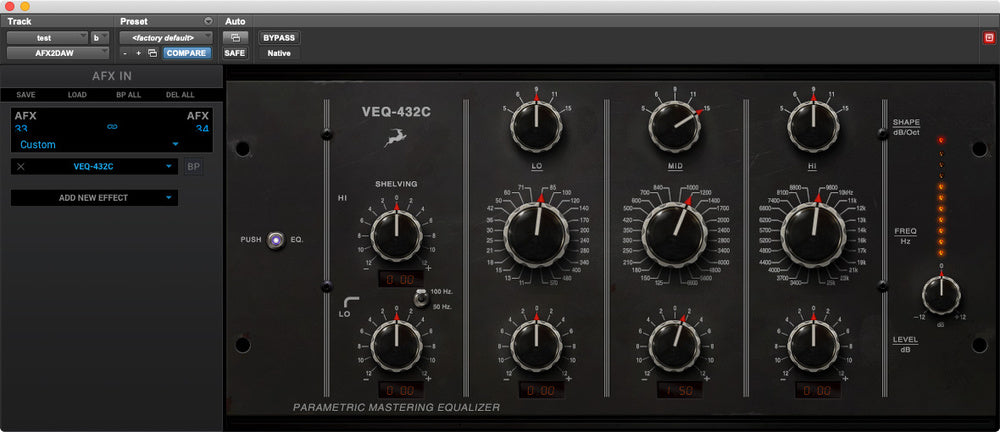Image resolution: width=1000 pixels, height=432 pixels.
Task: Click the LO band frequency knob
Action: point(536,235)
